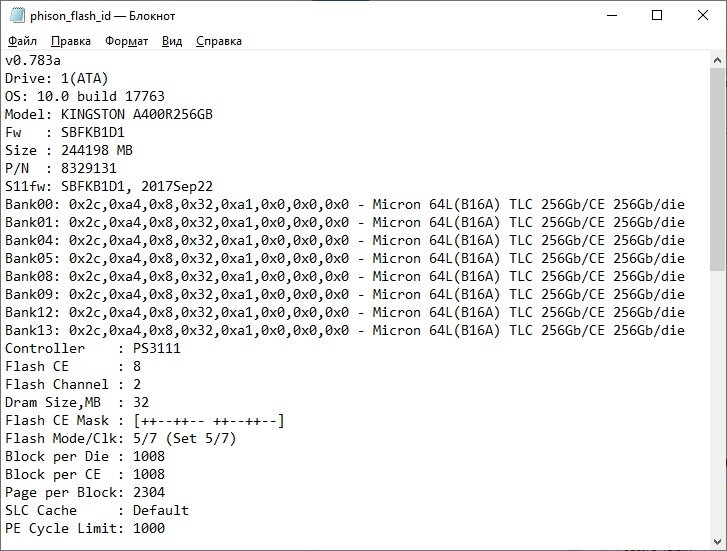
Task: Open the Вид menu
Action: pyautogui.click(x=172, y=41)
